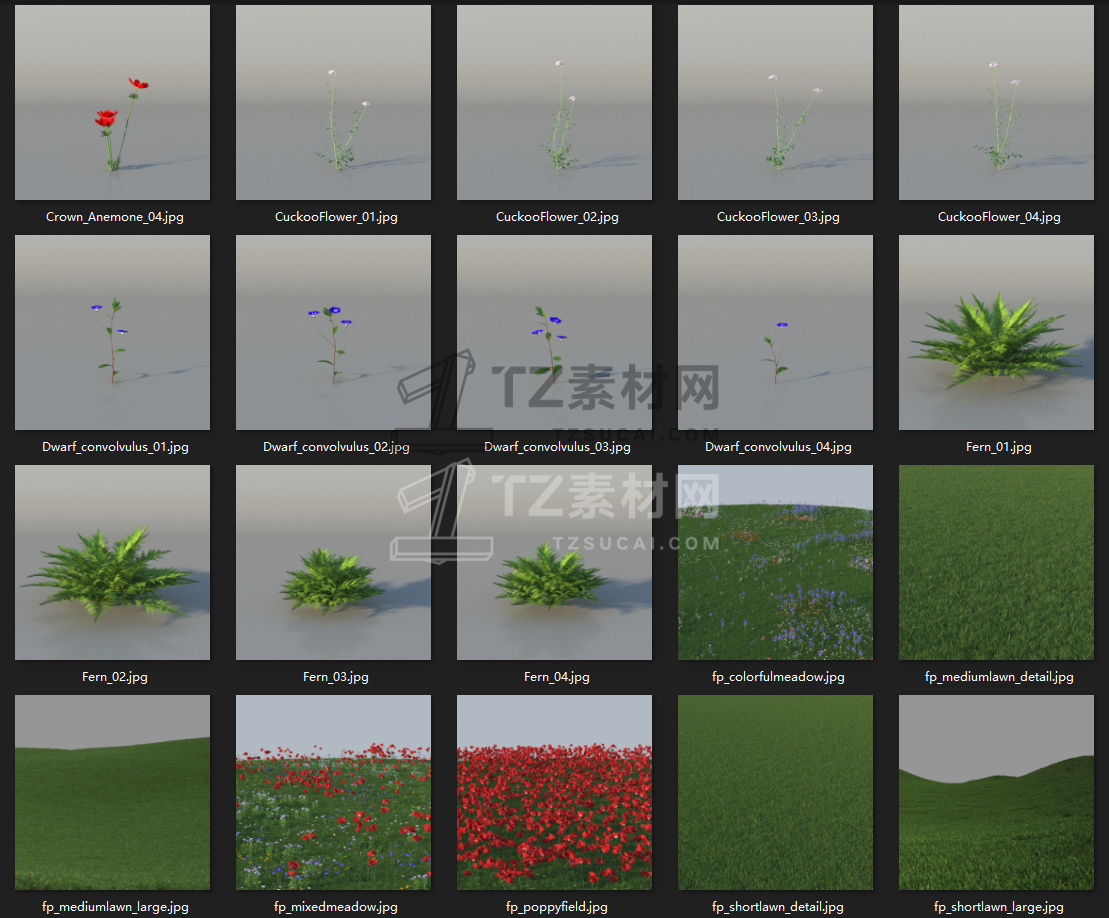Select the fp_colorfulmeadow meadow thumbnail
Screen dimensions: 1109x918
click(x=775, y=562)
